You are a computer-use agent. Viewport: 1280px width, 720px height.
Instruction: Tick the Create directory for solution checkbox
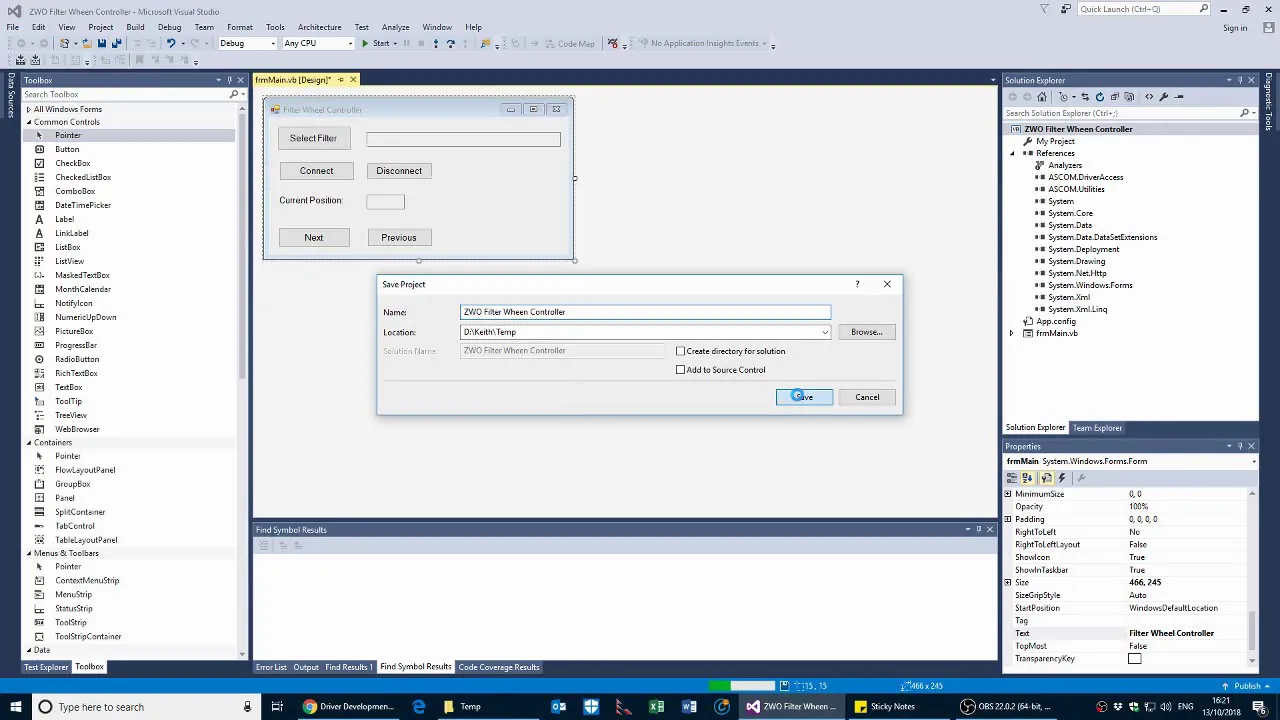[681, 351]
